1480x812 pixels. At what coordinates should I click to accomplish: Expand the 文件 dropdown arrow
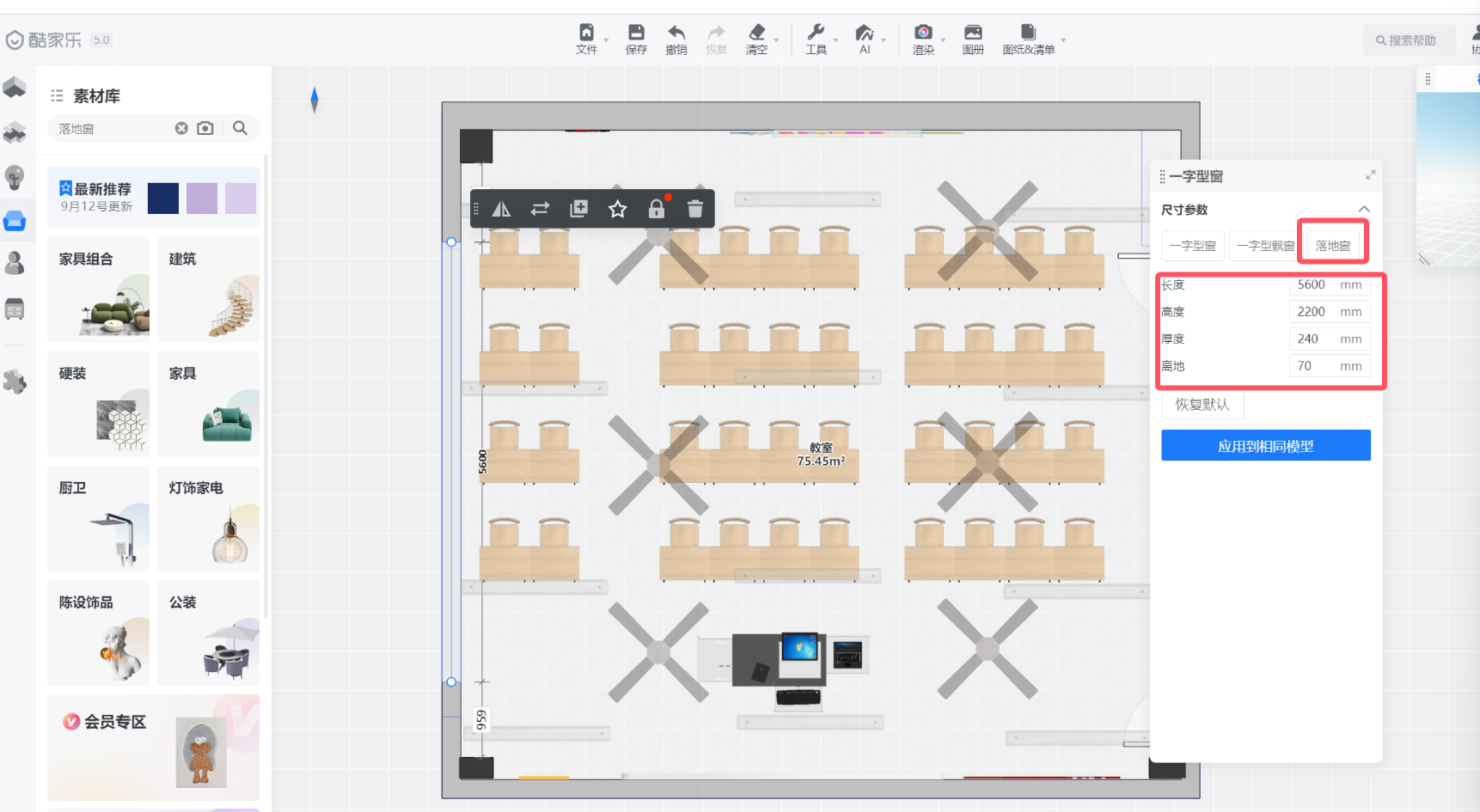click(606, 40)
